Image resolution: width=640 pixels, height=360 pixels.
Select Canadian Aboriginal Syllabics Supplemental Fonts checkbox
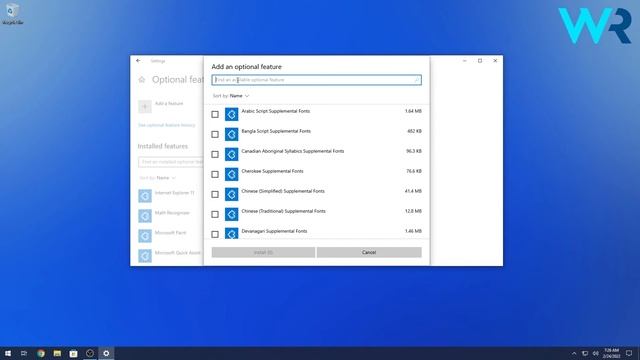pyautogui.click(x=215, y=154)
